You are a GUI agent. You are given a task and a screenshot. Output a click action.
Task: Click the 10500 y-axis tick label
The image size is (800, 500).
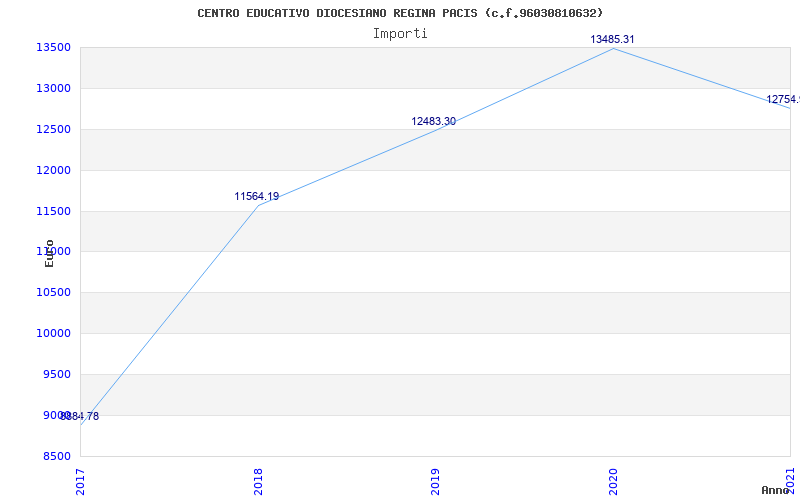click(52, 292)
